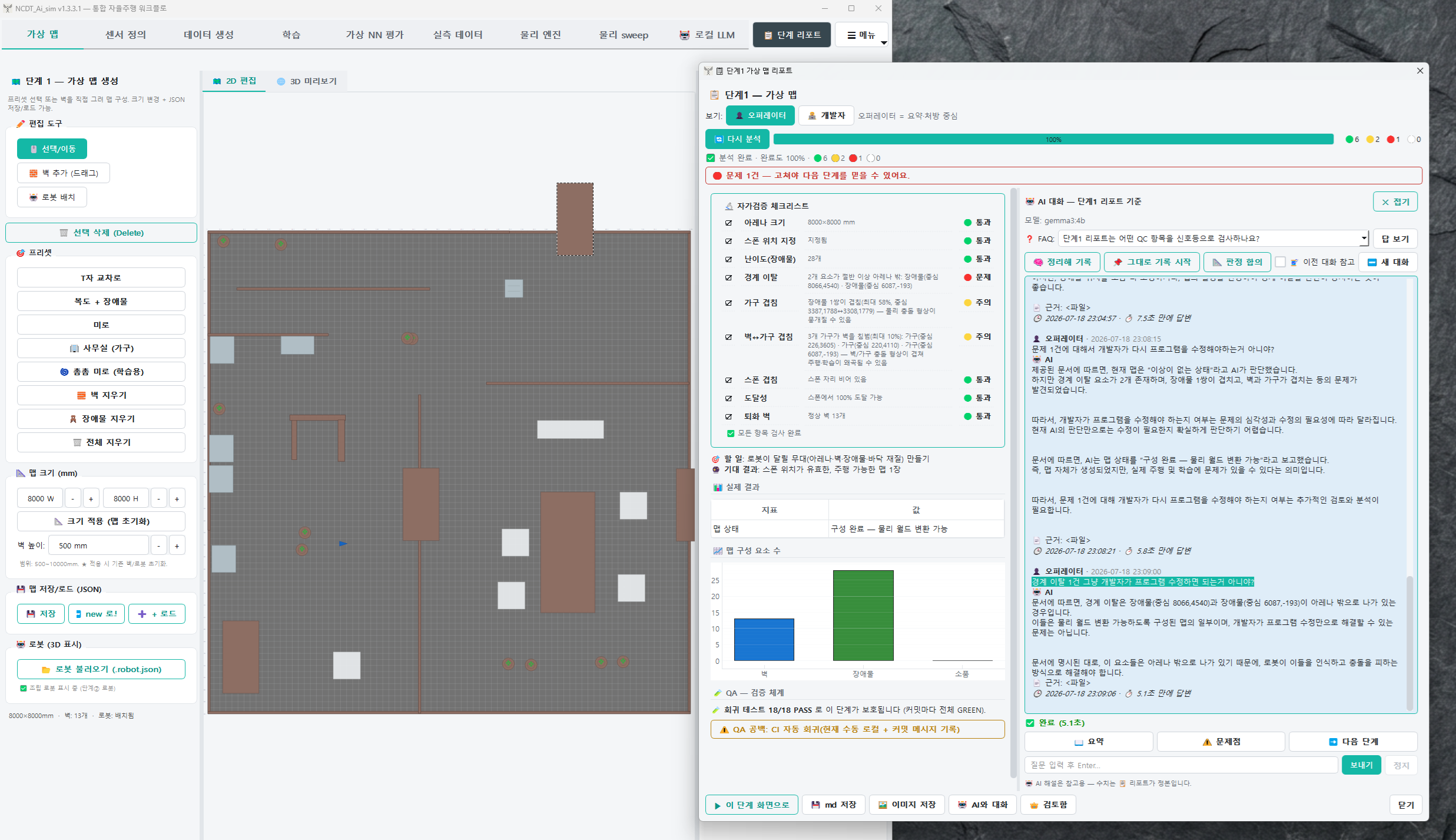This screenshot has height=840, width=1456.
Task: Toggle 모든 항목 검사 완료 checkbox
Action: point(731,433)
